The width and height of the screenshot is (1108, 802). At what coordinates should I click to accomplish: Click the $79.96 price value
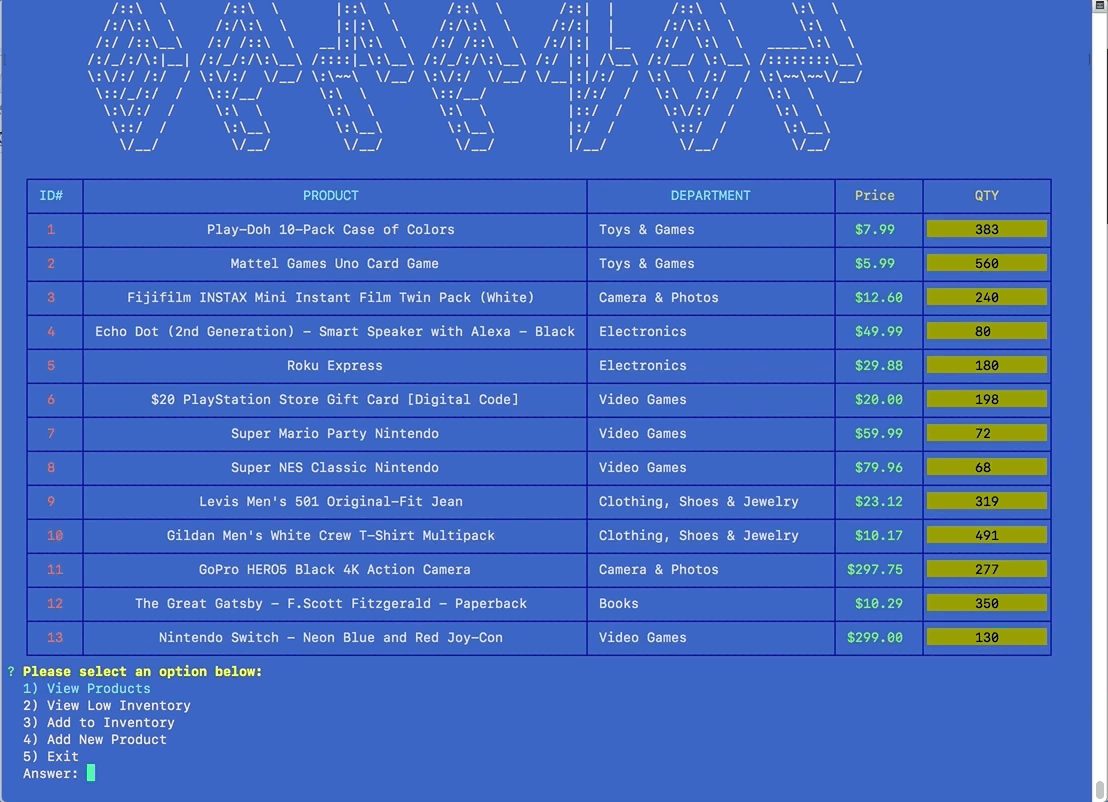pyautogui.click(x=878, y=467)
